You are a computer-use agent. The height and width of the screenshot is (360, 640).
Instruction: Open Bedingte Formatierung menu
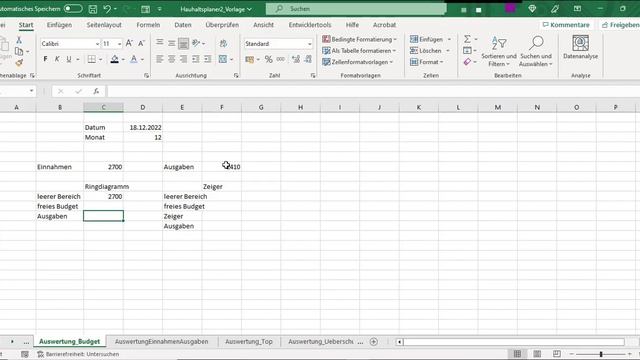coord(359,39)
